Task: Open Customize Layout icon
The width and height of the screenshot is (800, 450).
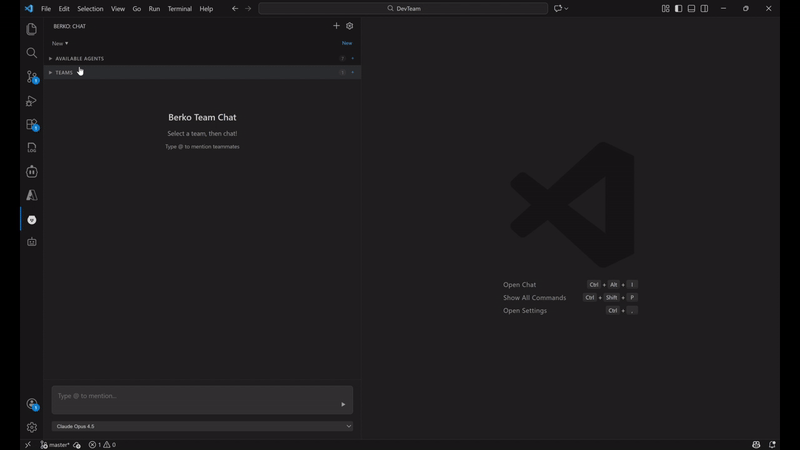Action: point(665,8)
